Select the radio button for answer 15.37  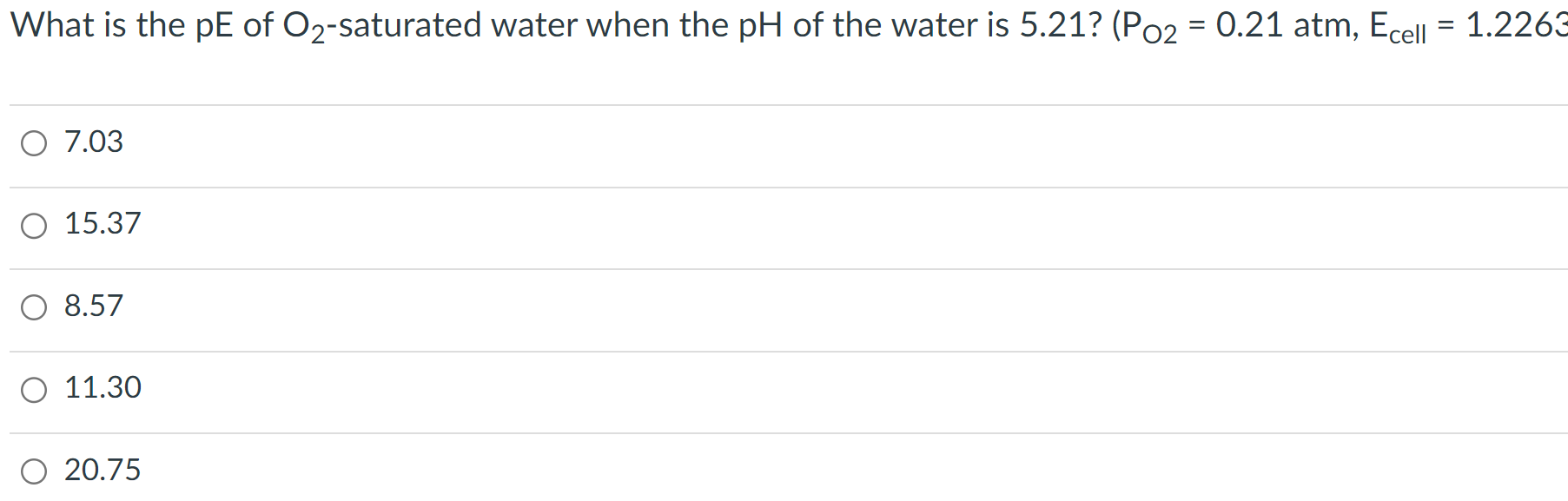point(34,226)
